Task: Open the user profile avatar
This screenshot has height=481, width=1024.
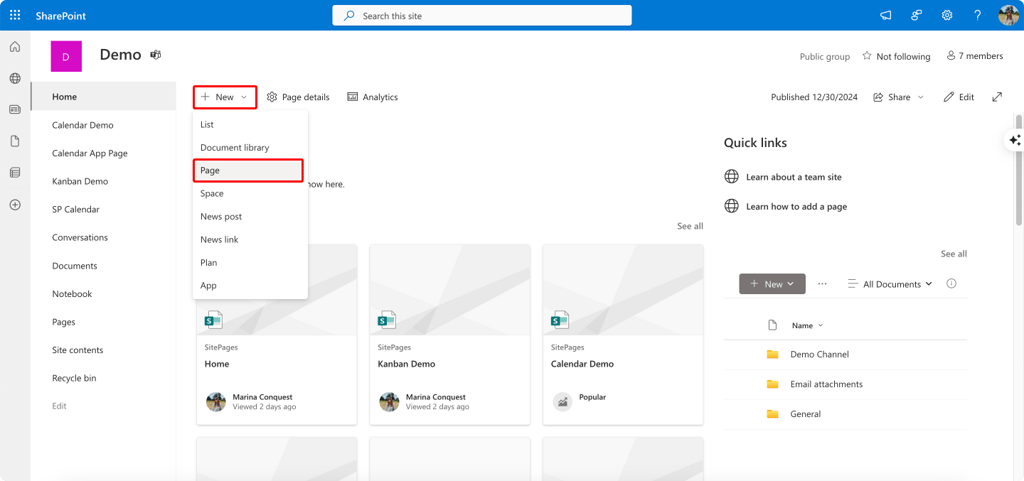Action: (x=1008, y=16)
